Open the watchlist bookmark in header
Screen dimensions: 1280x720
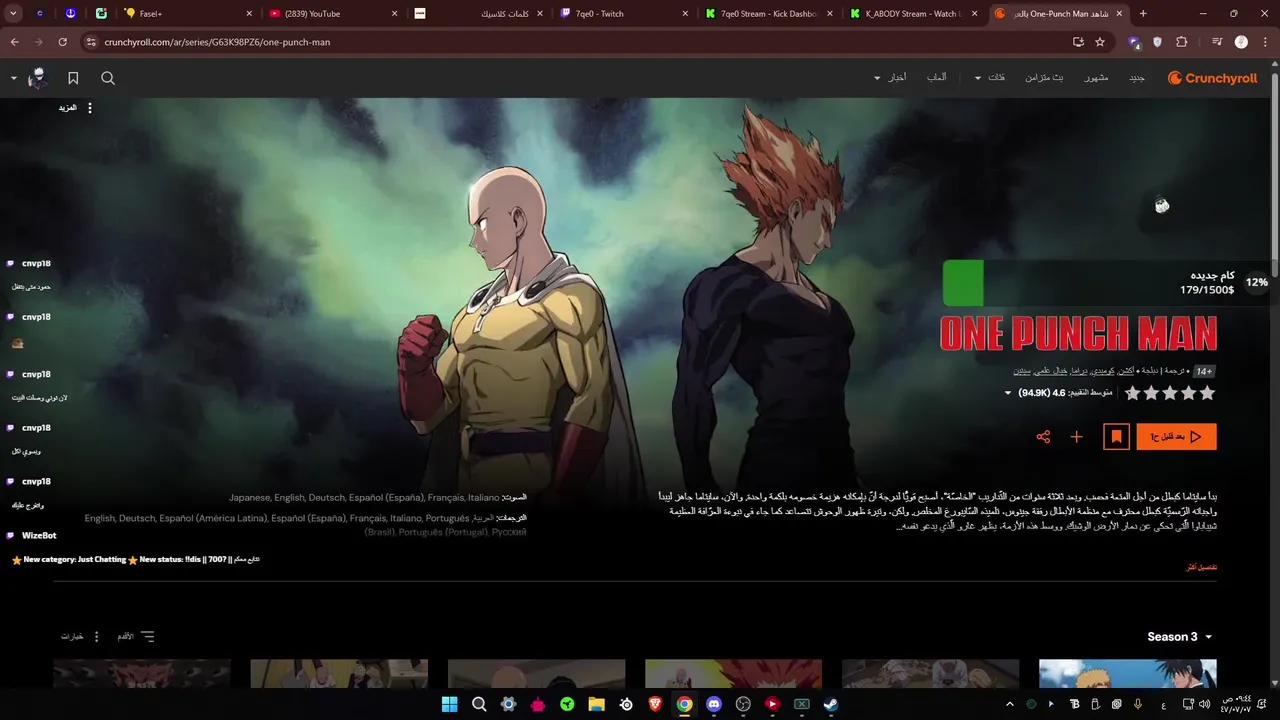tap(73, 78)
